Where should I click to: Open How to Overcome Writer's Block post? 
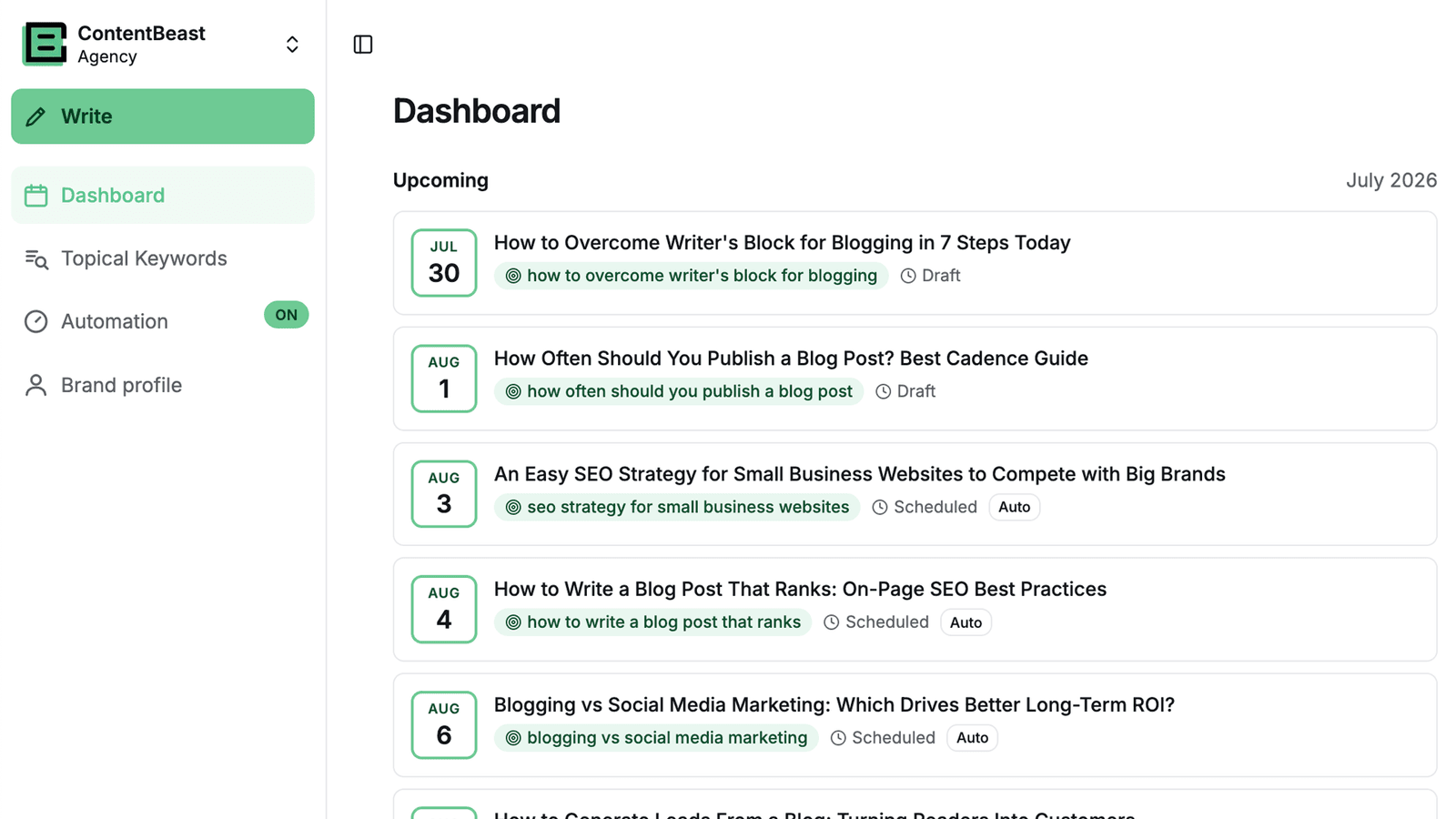[x=782, y=243]
